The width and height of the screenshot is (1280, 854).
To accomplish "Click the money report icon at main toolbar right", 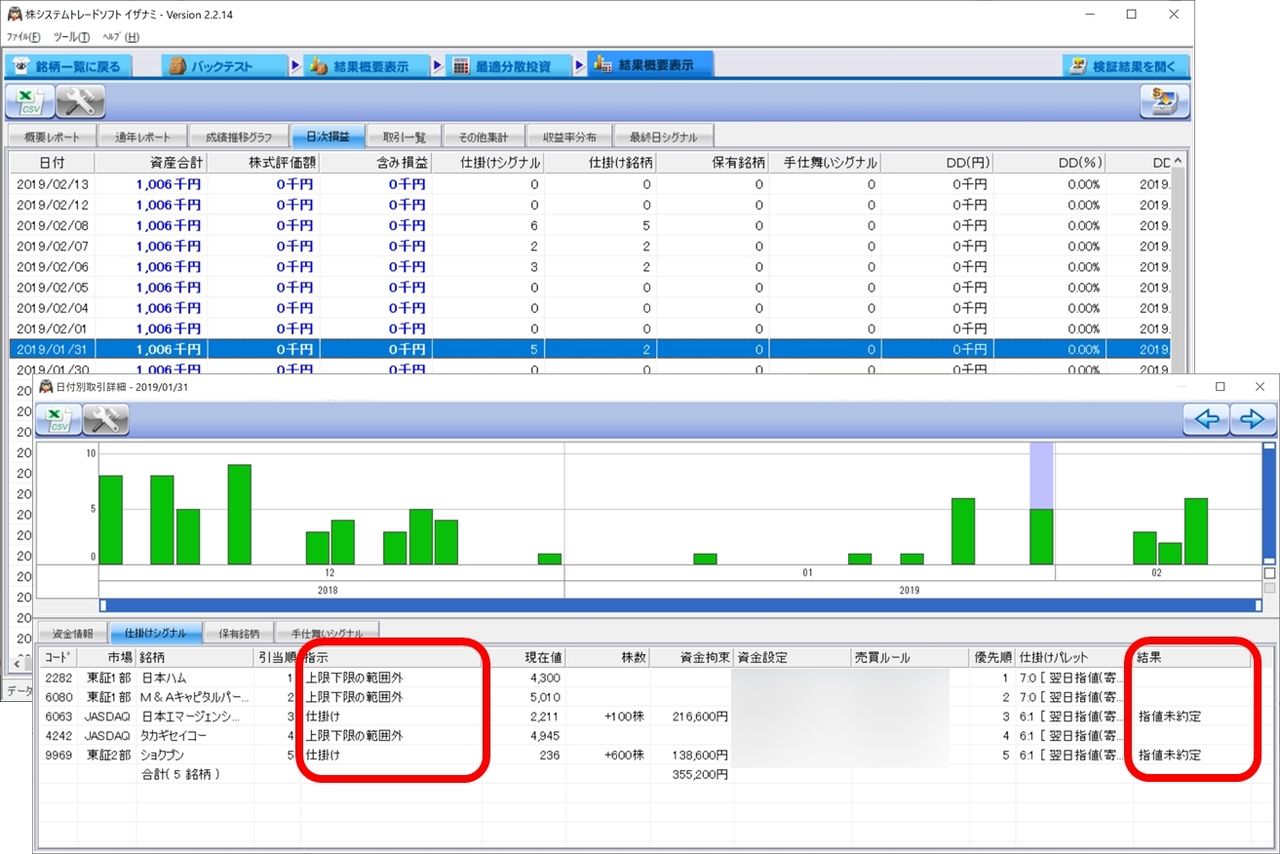I will click(x=1164, y=101).
